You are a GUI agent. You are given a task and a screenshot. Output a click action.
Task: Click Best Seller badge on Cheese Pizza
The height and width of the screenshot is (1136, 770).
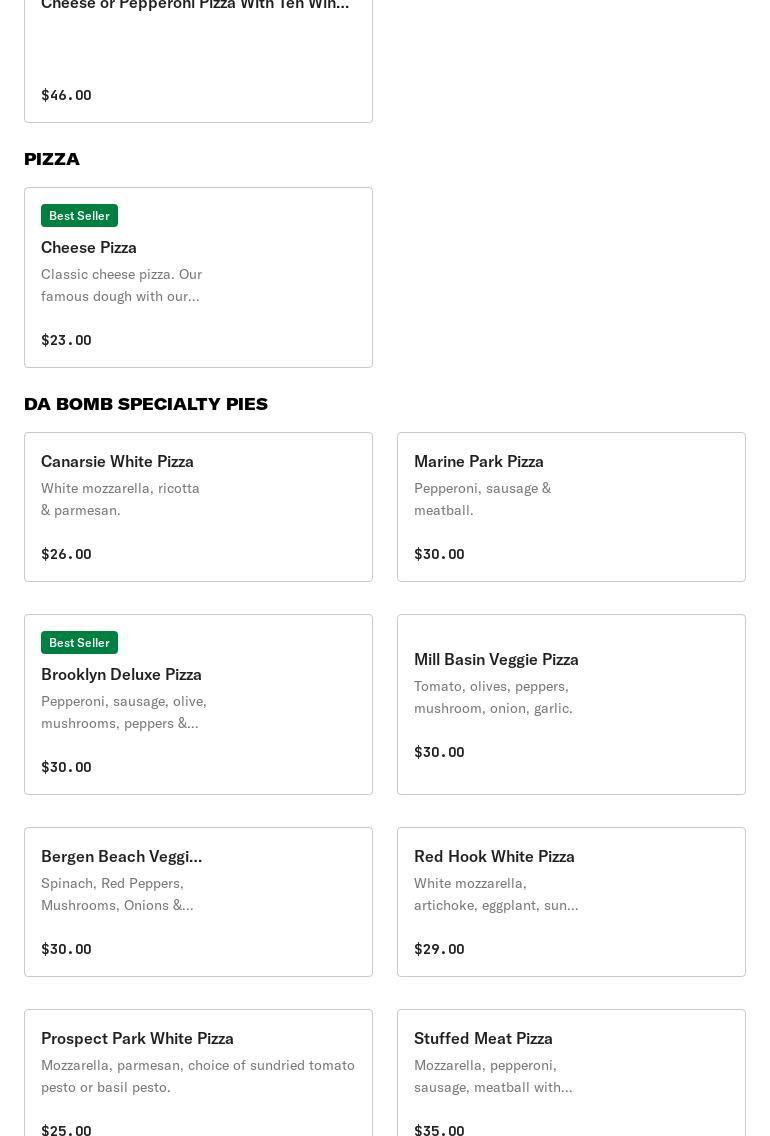point(79,216)
